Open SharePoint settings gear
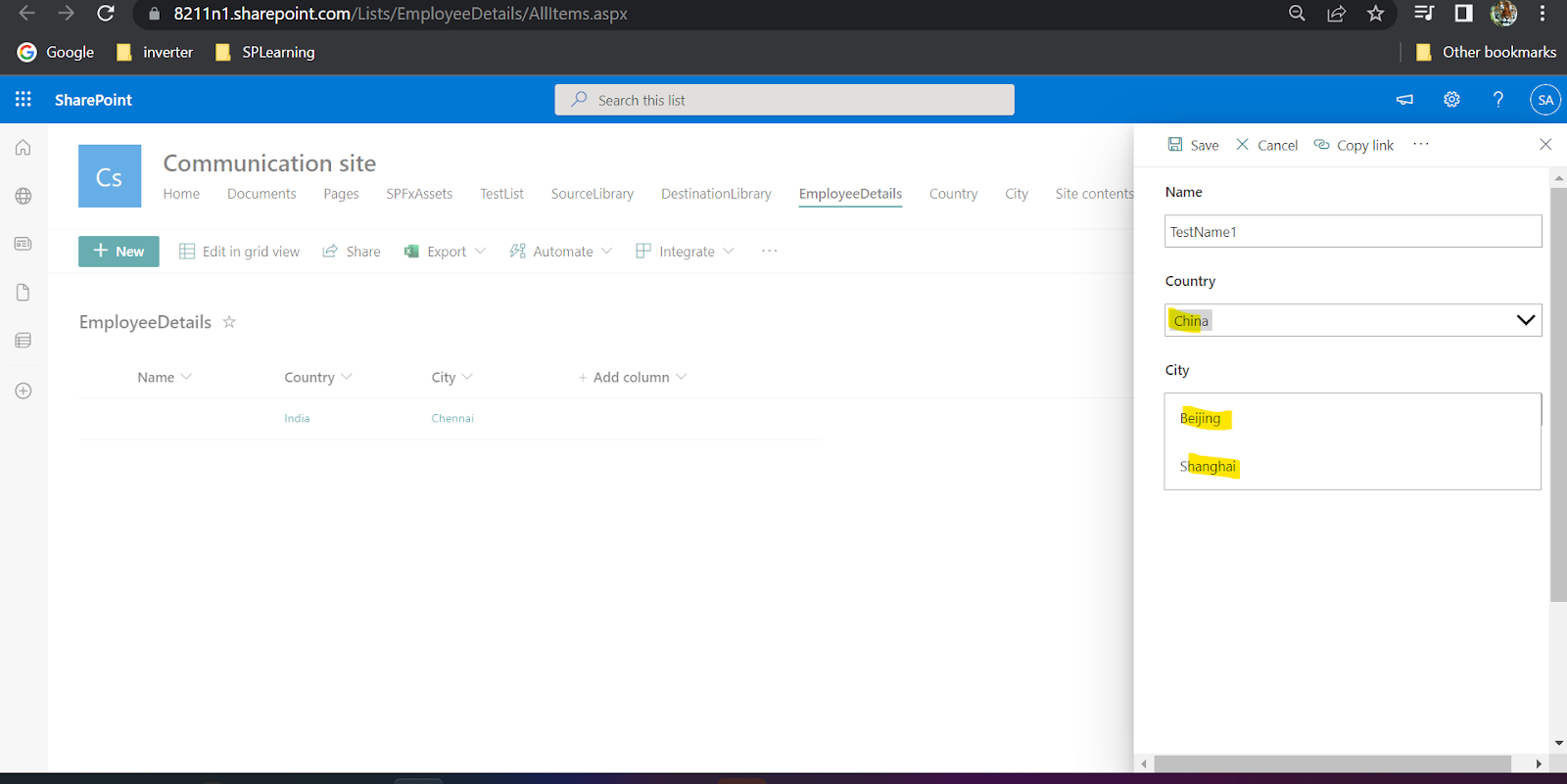This screenshot has width=1567, height=784. pyautogui.click(x=1451, y=100)
